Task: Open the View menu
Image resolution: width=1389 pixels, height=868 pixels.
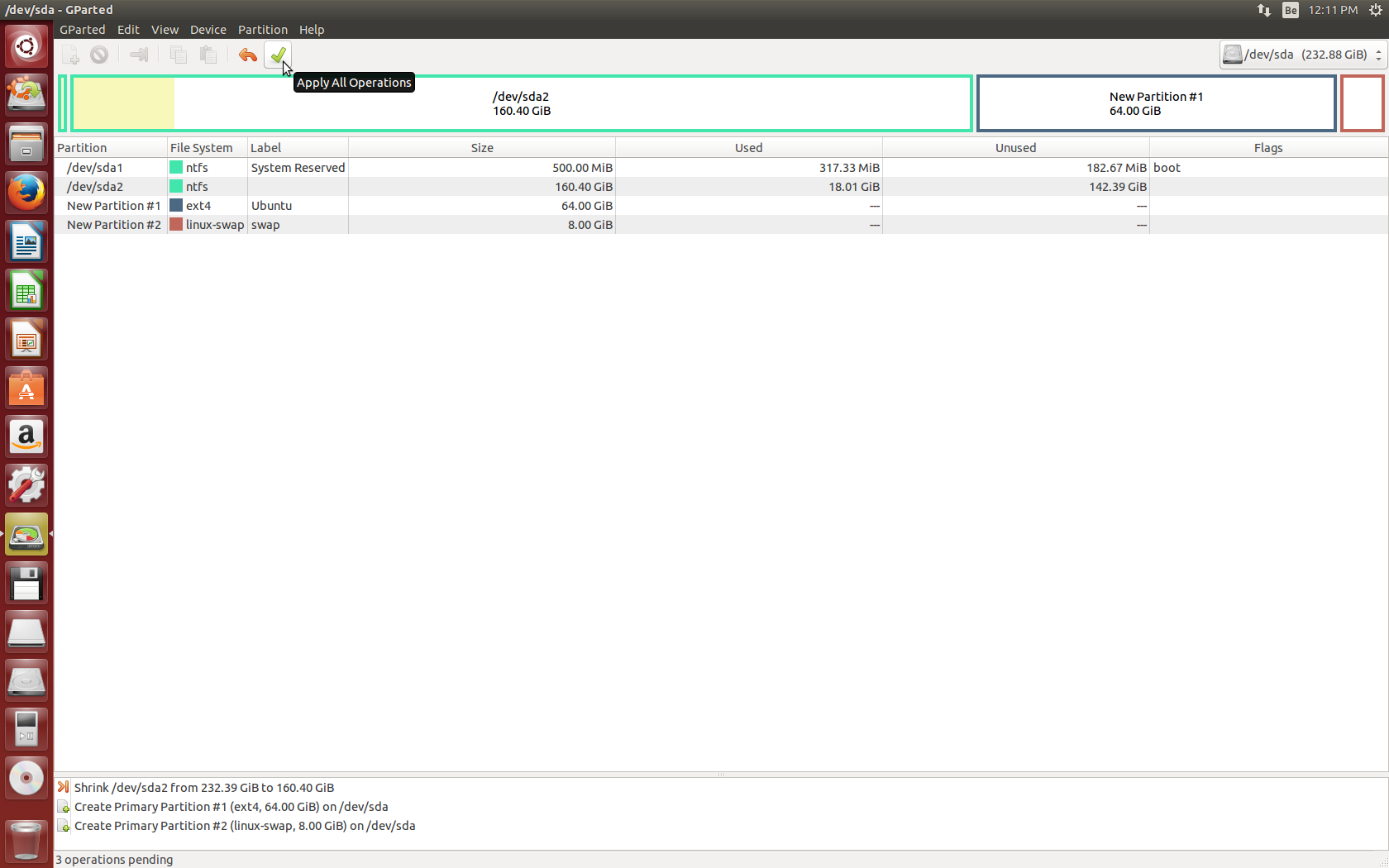Action: (165, 30)
